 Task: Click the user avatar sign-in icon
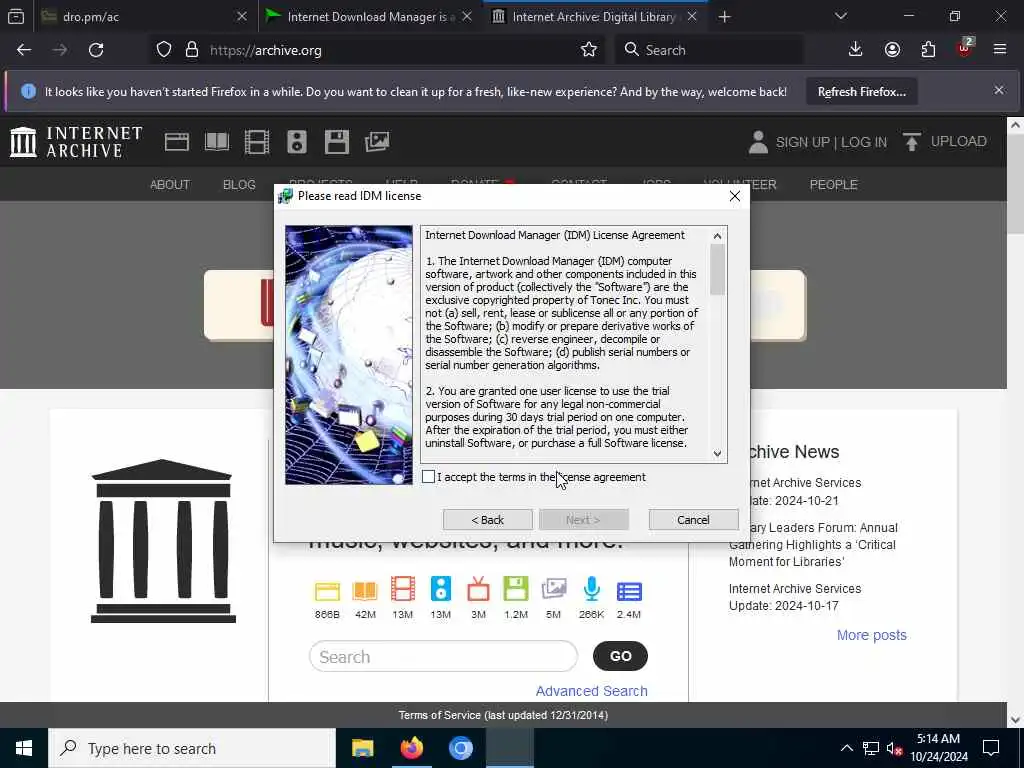tap(758, 142)
